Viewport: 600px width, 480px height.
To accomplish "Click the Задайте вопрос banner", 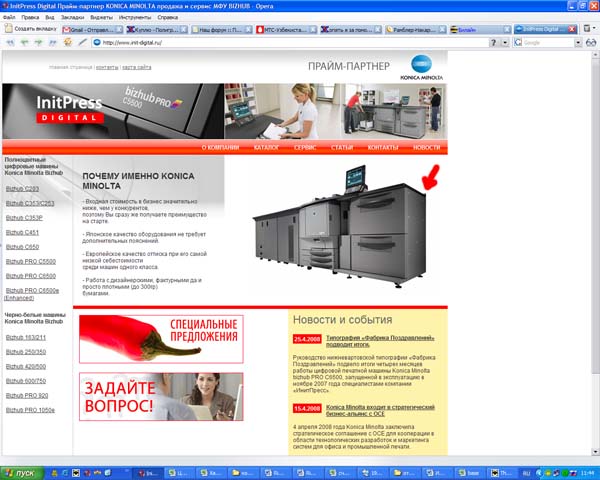I will [x=160, y=396].
